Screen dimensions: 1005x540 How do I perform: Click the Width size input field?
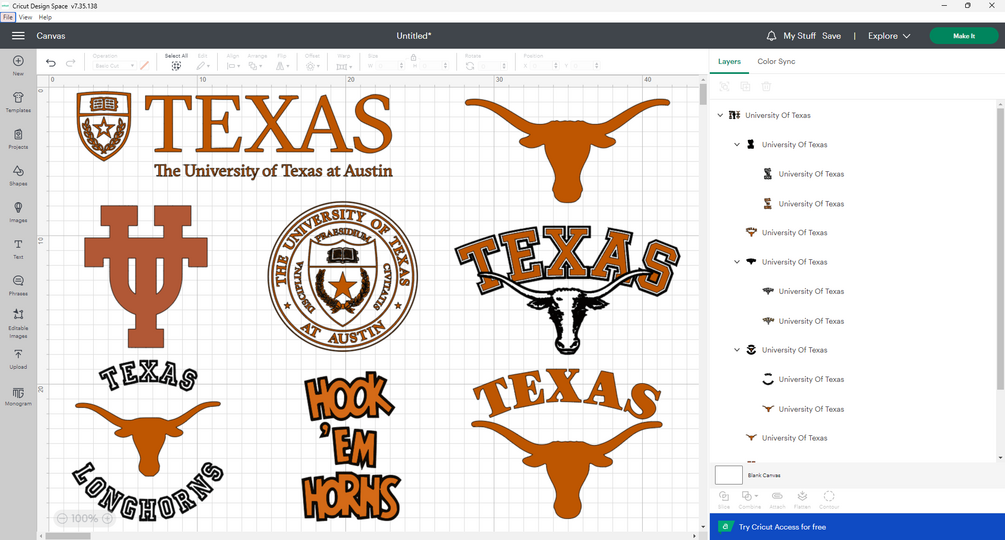coord(388,66)
